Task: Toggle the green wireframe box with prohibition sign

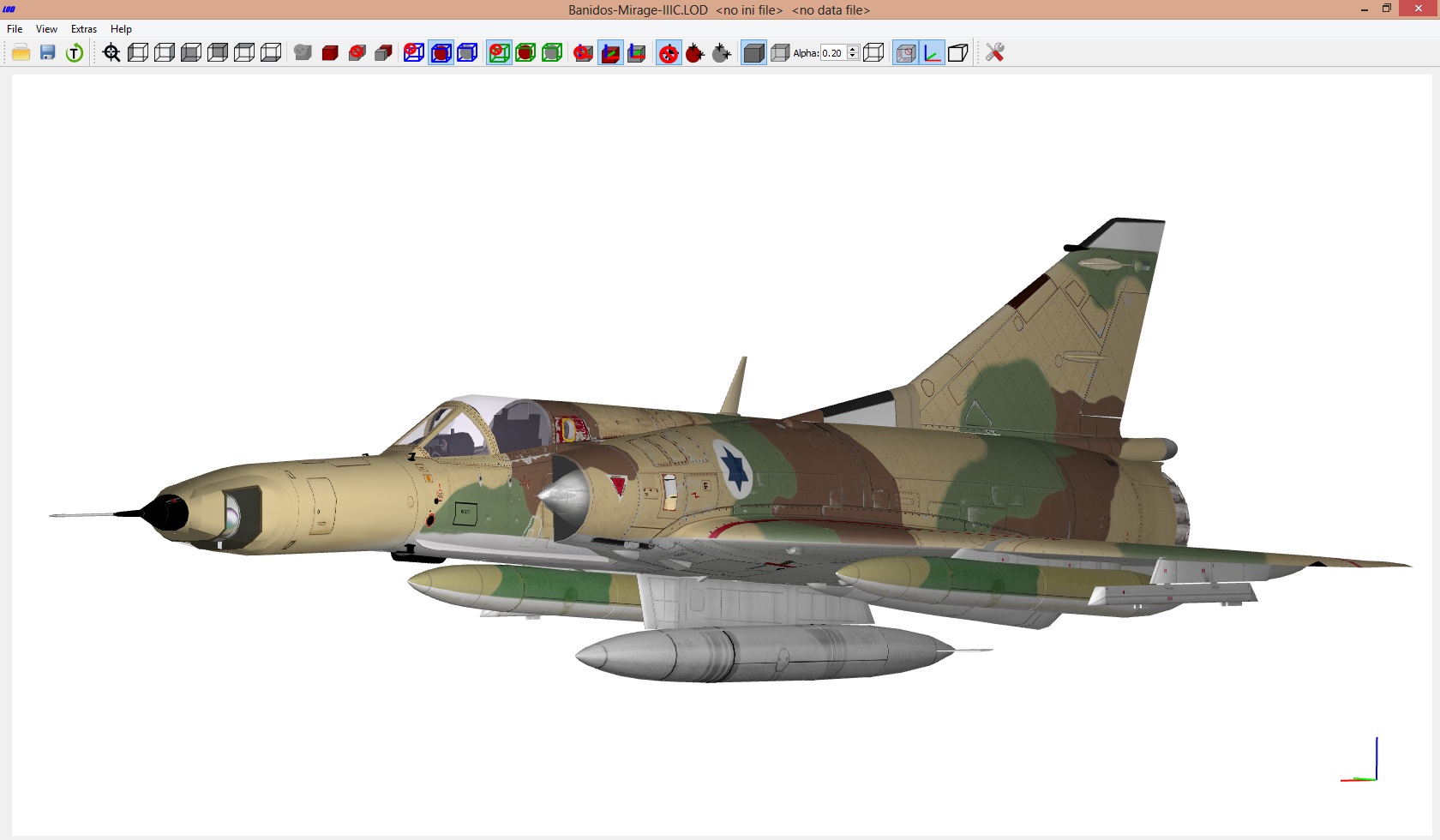Action: (500, 53)
